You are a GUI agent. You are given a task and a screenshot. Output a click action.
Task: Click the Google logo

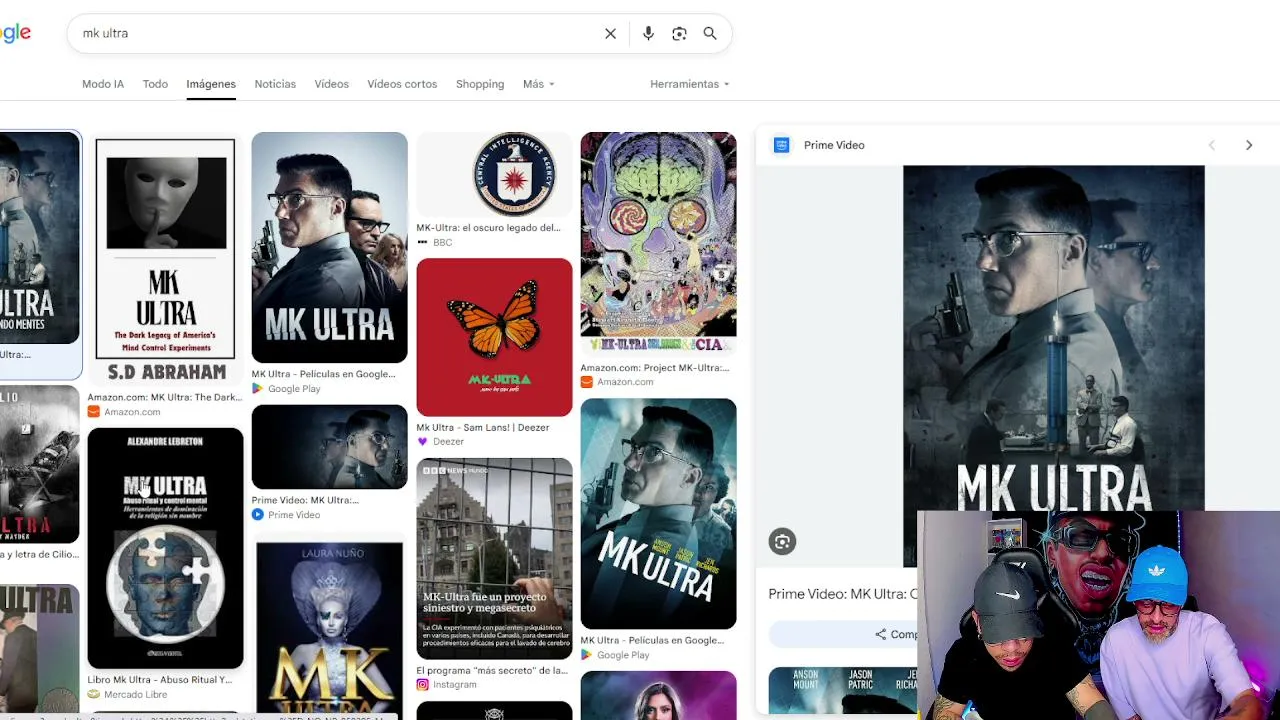[x=15, y=33]
